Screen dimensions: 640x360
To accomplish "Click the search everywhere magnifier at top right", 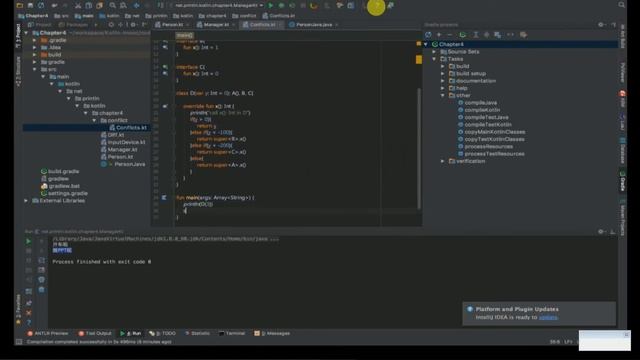I will [x=621, y=5].
